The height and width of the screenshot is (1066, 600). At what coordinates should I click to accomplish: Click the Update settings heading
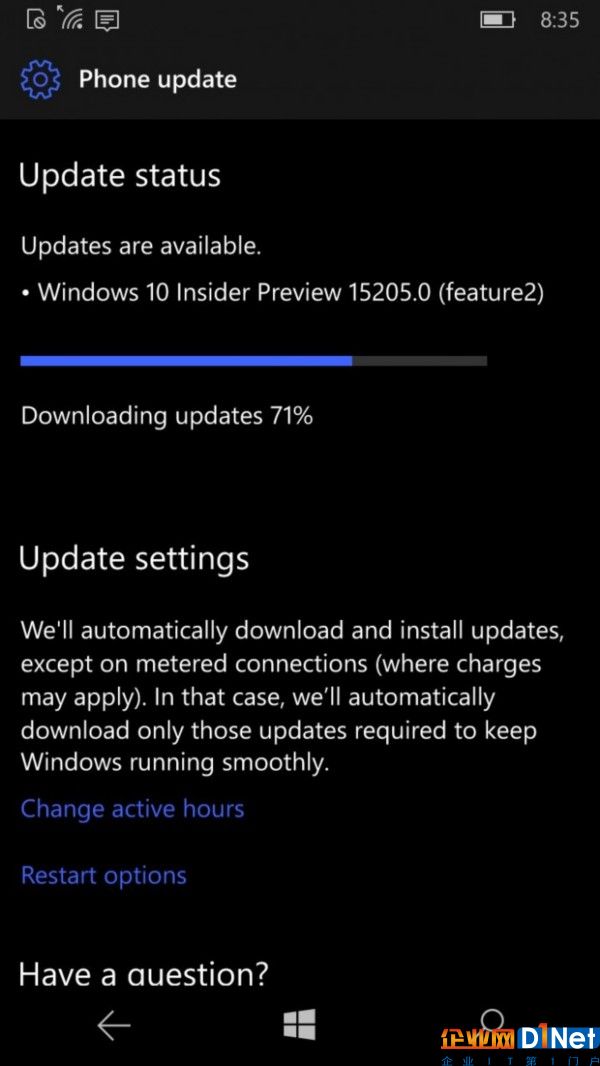click(x=134, y=559)
